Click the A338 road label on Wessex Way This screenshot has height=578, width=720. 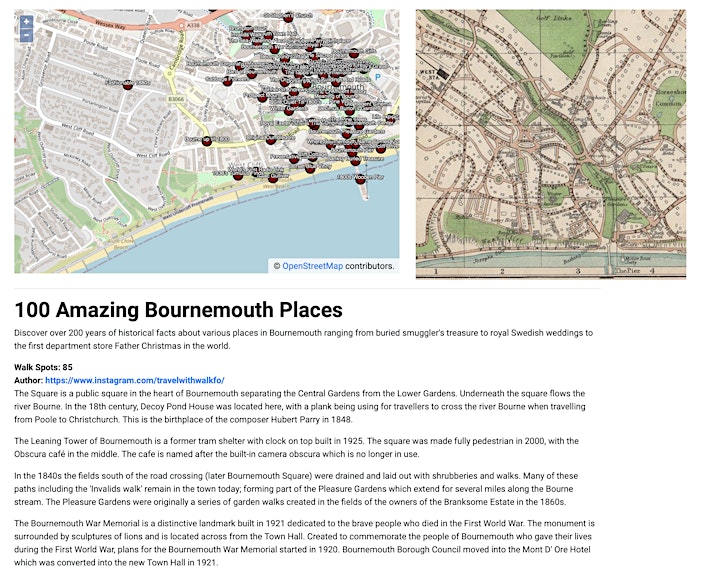(x=193, y=25)
